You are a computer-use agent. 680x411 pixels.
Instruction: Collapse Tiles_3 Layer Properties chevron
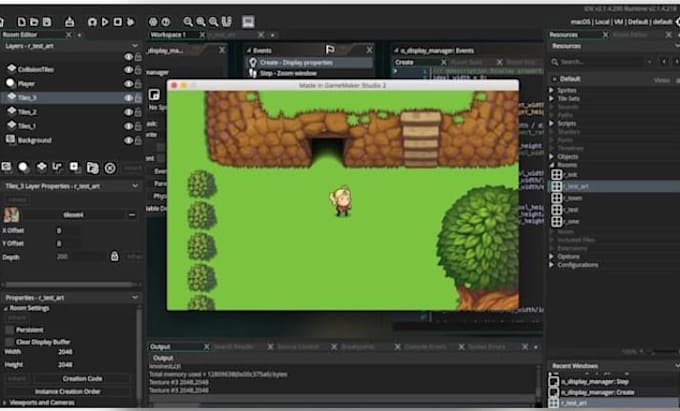[135, 186]
